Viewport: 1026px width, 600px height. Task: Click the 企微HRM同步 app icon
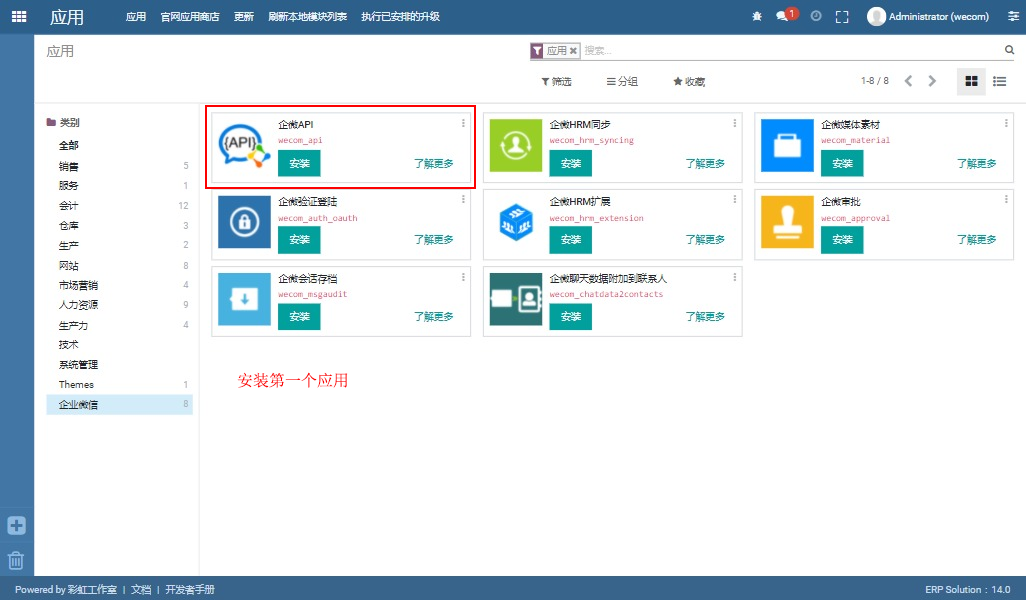tap(516, 146)
